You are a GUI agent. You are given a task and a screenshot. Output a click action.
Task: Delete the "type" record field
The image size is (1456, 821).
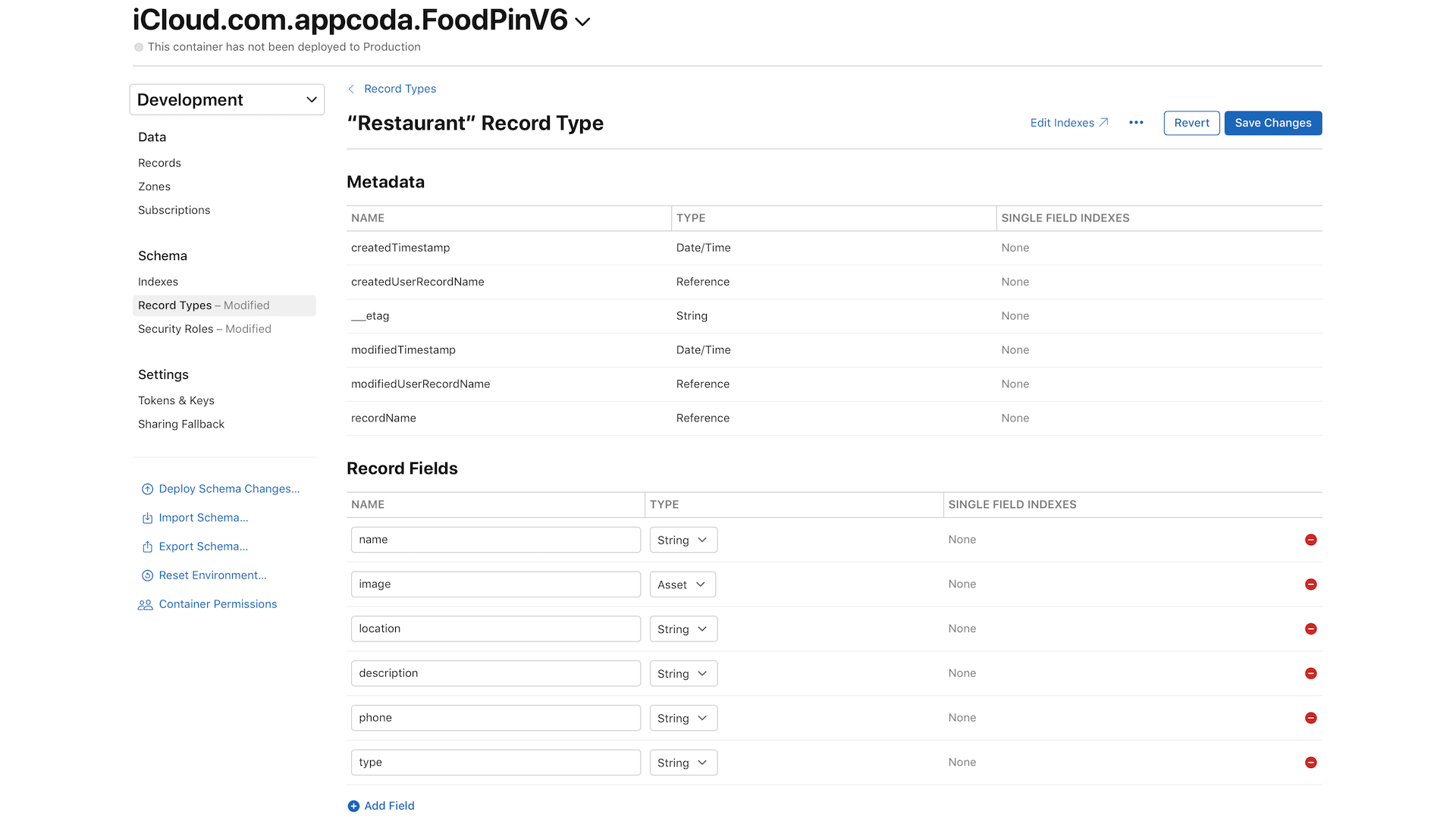1311,762
